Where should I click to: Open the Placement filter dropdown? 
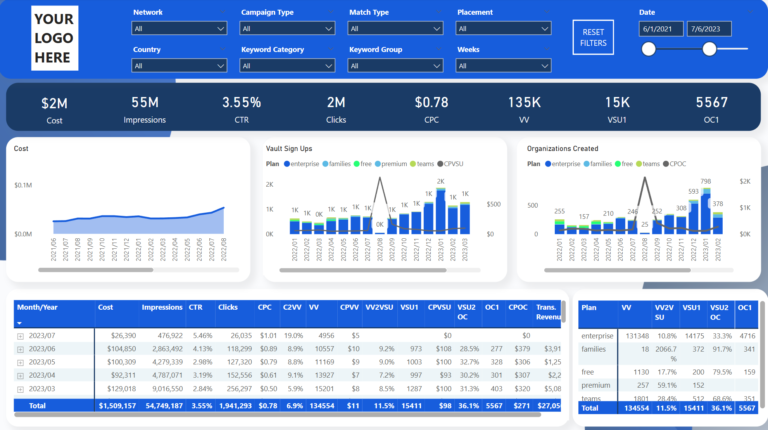pos(503,28)
